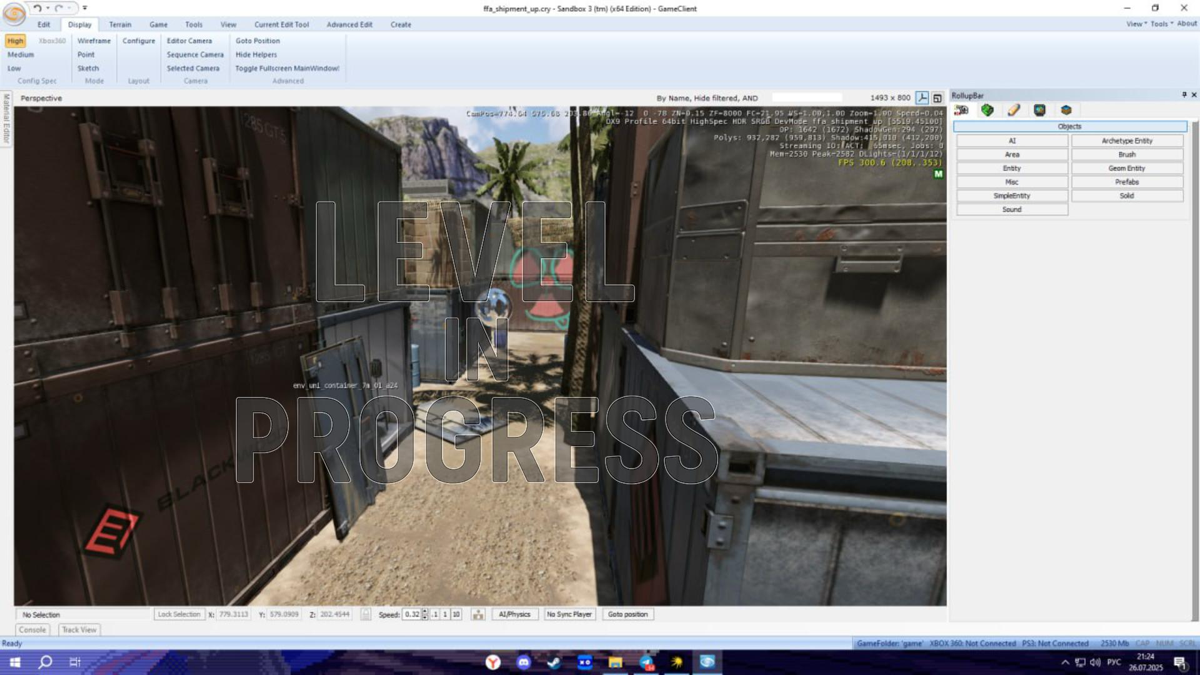Select the Modeling pencil rollup tab icon
1200x675 pixels.
1014,110
